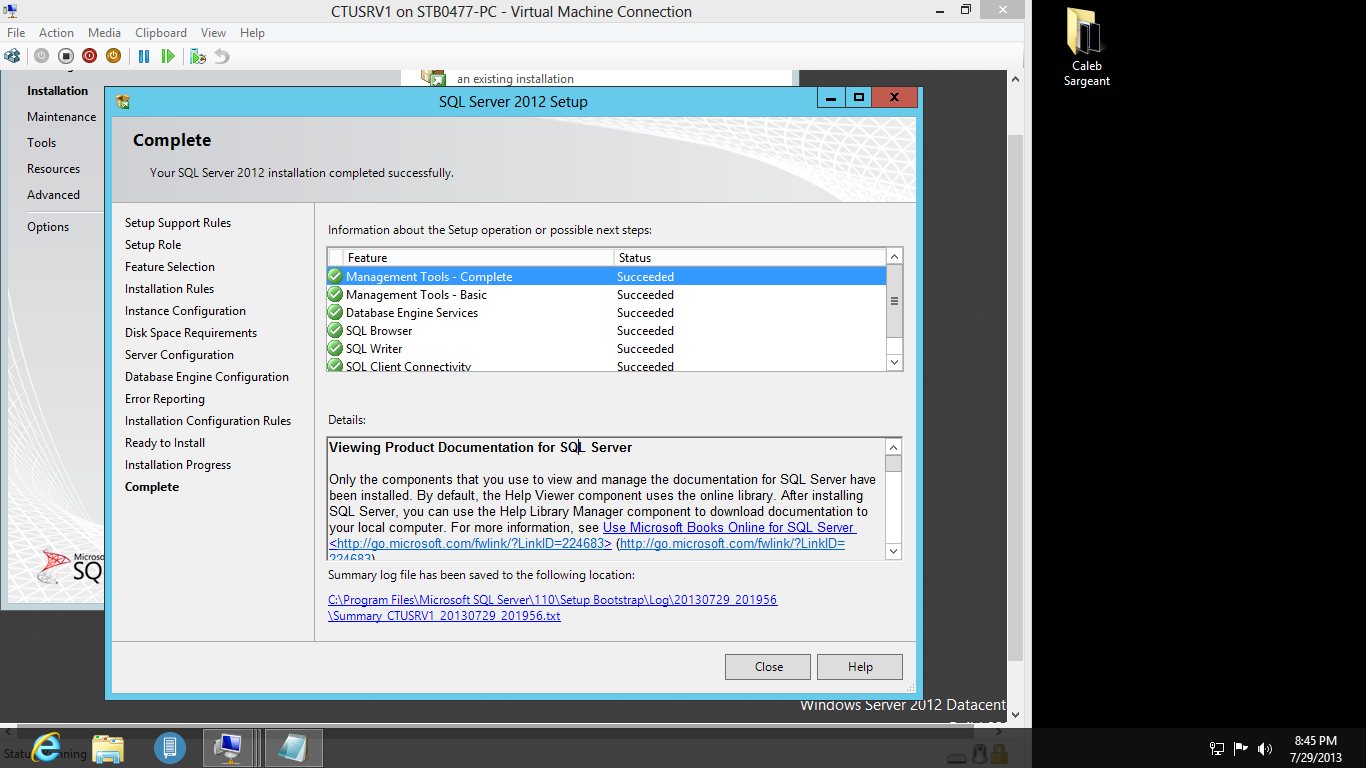The width and height of the screenshot is (1366, 768).
Task: Select Maintenance in the Installation Center sidebar
Action: (62, 117)
